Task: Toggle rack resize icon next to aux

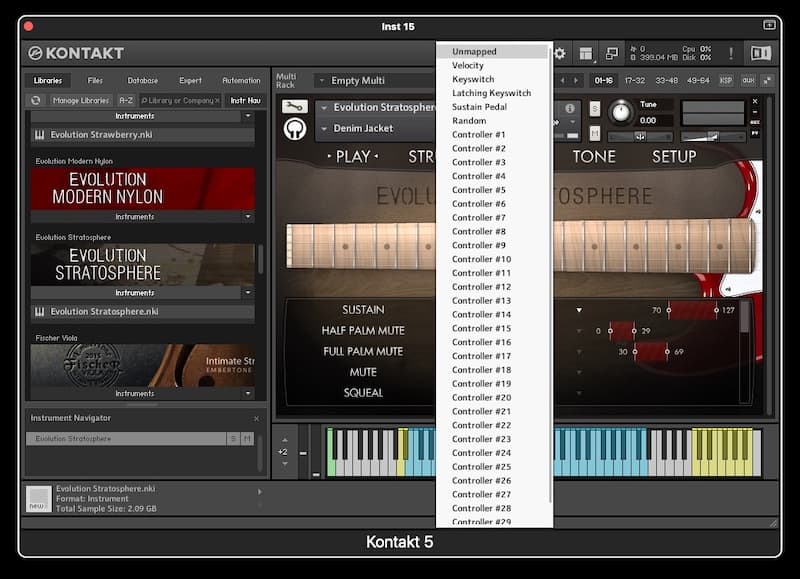Action: click(x=767, y=80)
